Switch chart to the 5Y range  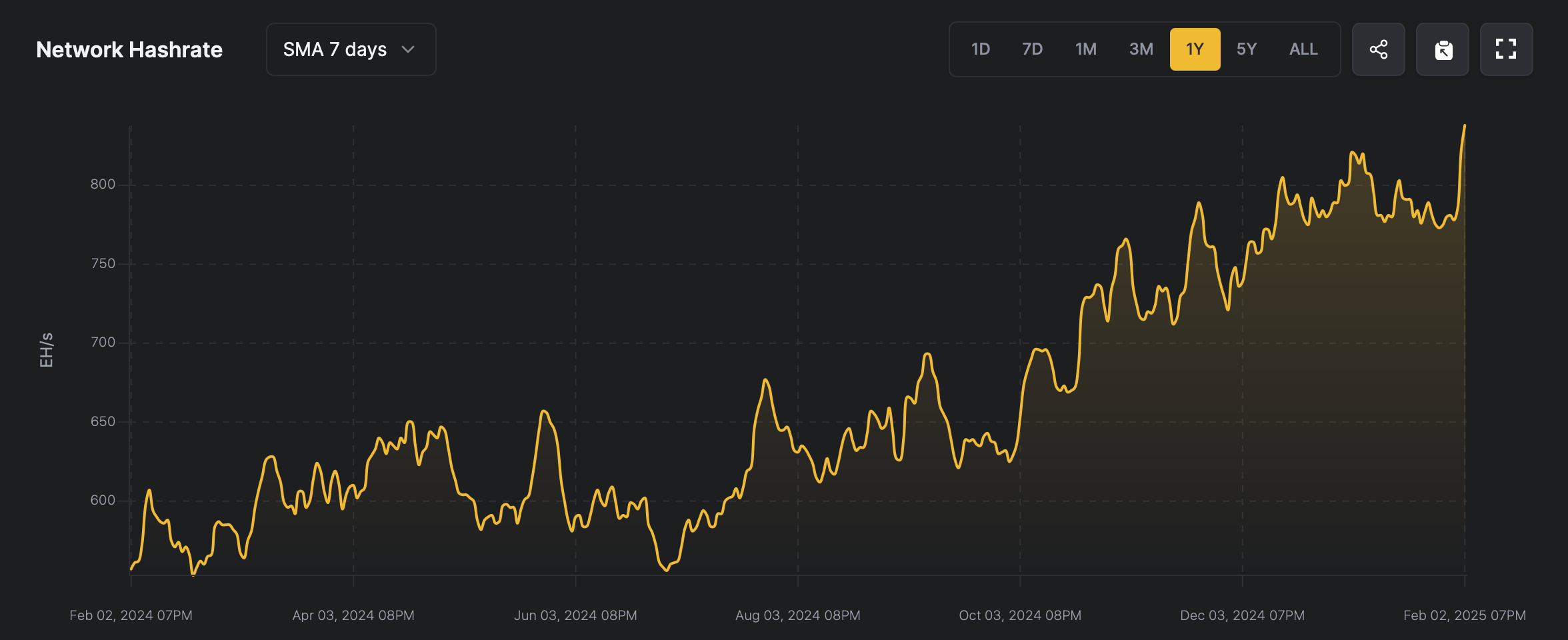click(1246, 49)
